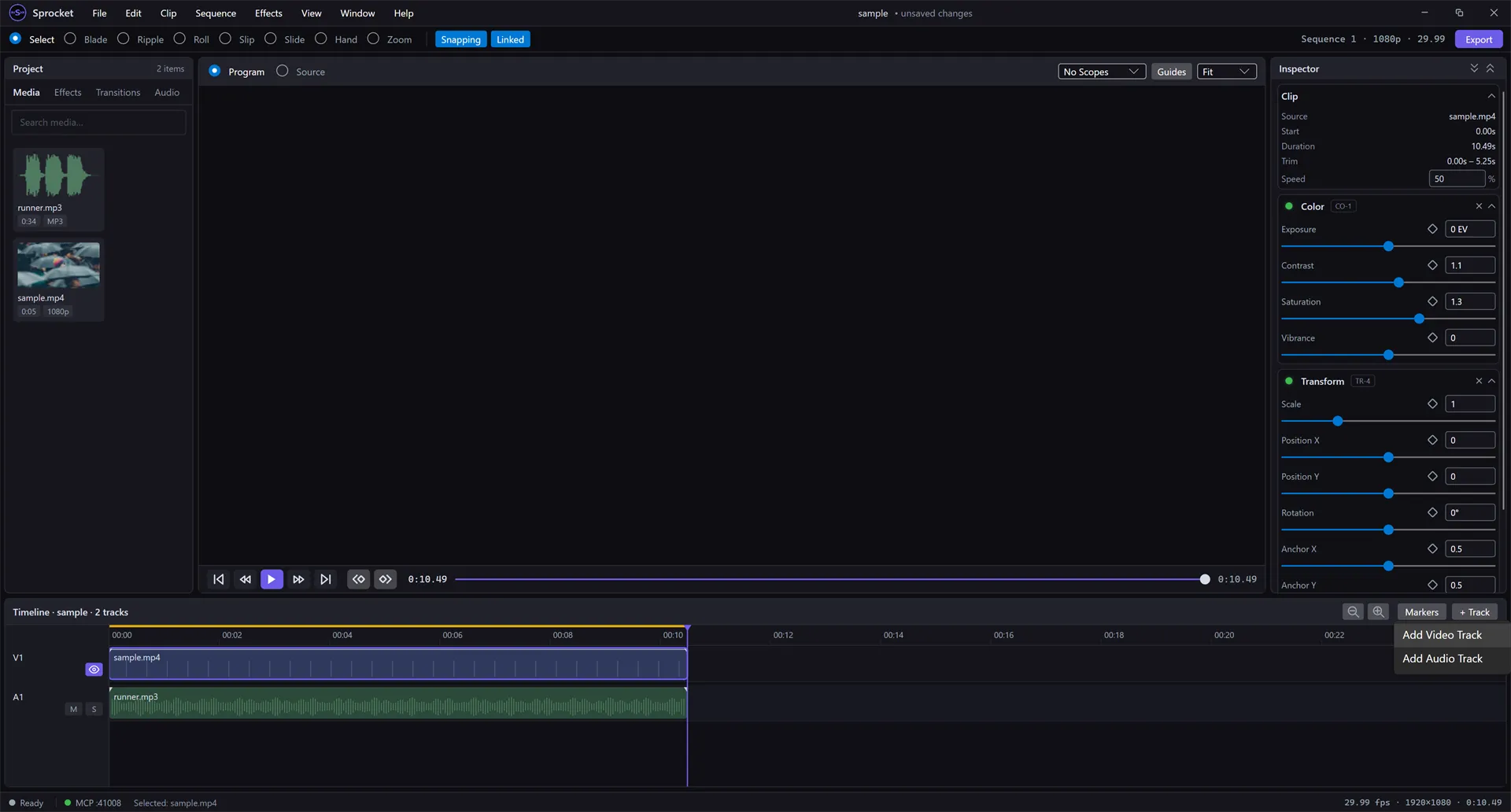The height and width of the screenshot is (812, 1511).
Task: Open the No Scopes dropdown
Action: (x=1102, y=72)
